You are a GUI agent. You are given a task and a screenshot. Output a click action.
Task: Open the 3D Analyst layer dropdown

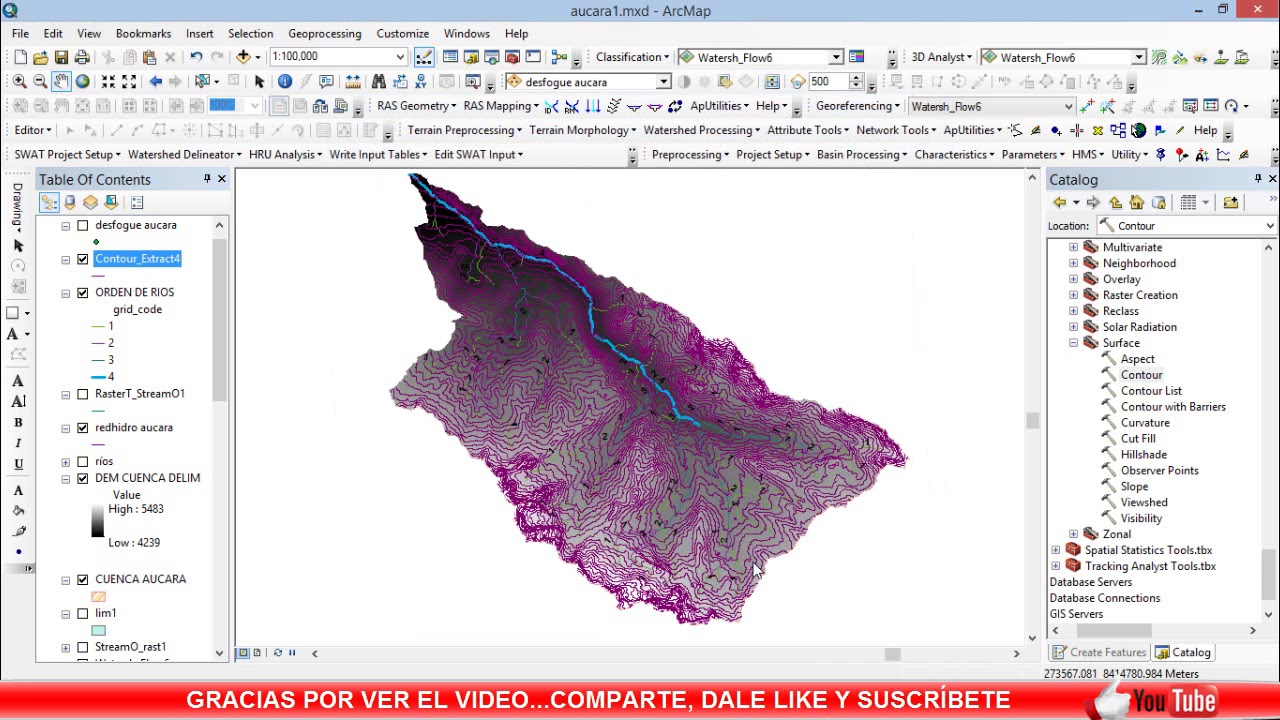coord(1138,58)
